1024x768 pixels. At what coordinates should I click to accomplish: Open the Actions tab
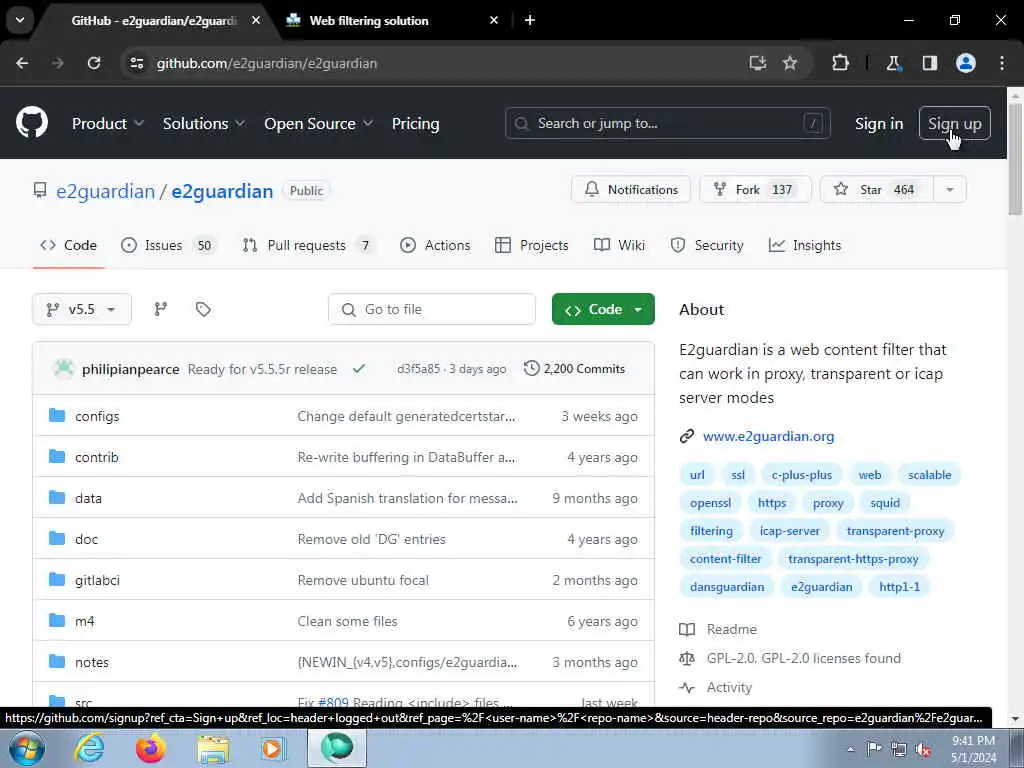pos(435,245)
